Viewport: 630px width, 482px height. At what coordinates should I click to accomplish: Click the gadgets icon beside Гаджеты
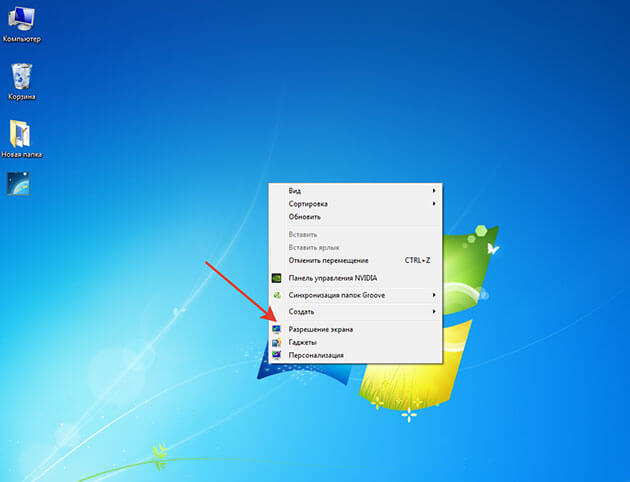click(x=276, y=342)
